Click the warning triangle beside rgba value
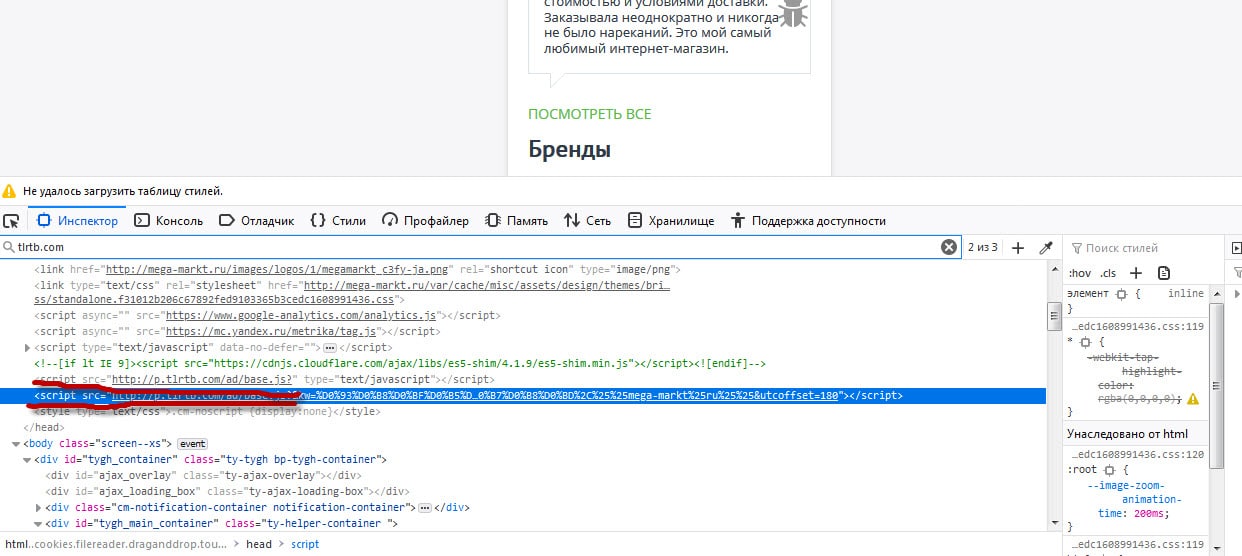Screen dimensions: 1242x556 (1192, 398)
